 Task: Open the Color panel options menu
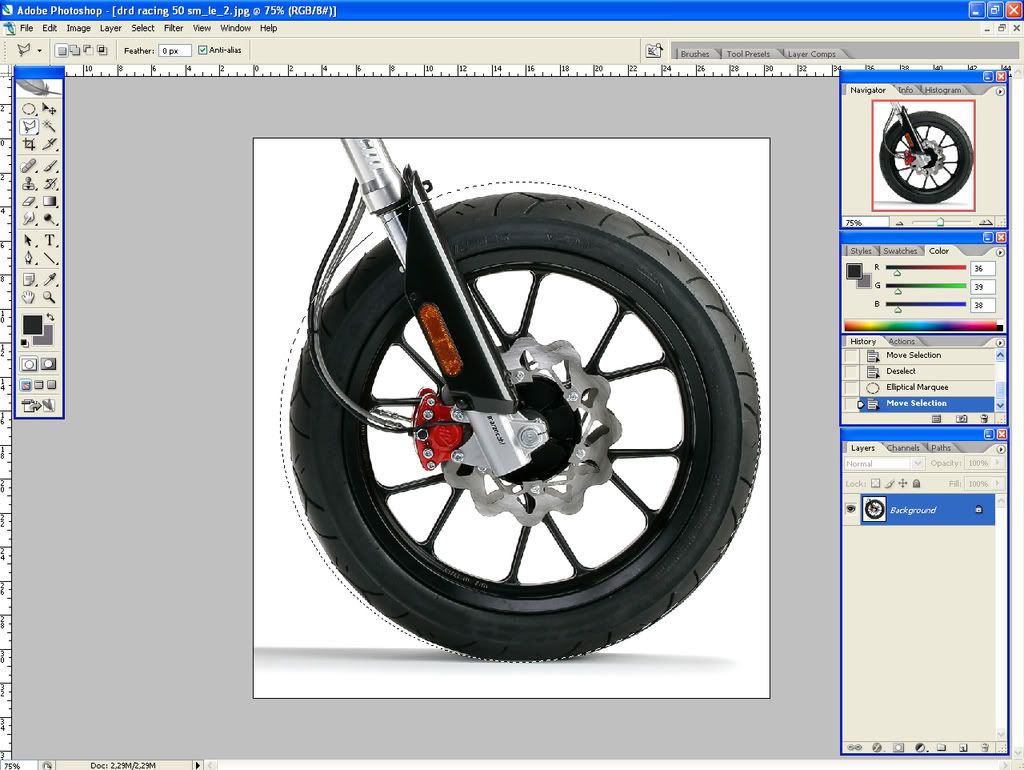coord(1000,252)
